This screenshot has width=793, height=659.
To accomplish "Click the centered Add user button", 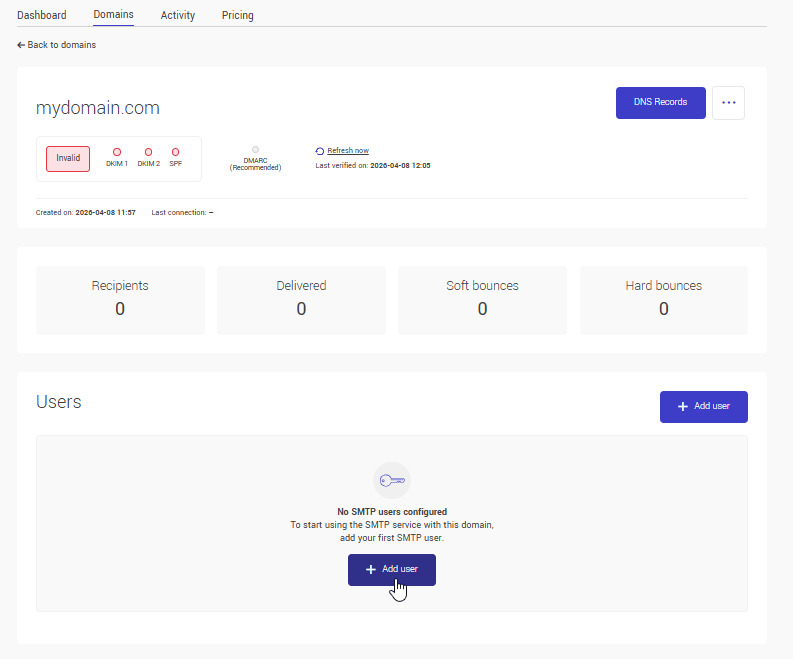I will tap(391, 569).
